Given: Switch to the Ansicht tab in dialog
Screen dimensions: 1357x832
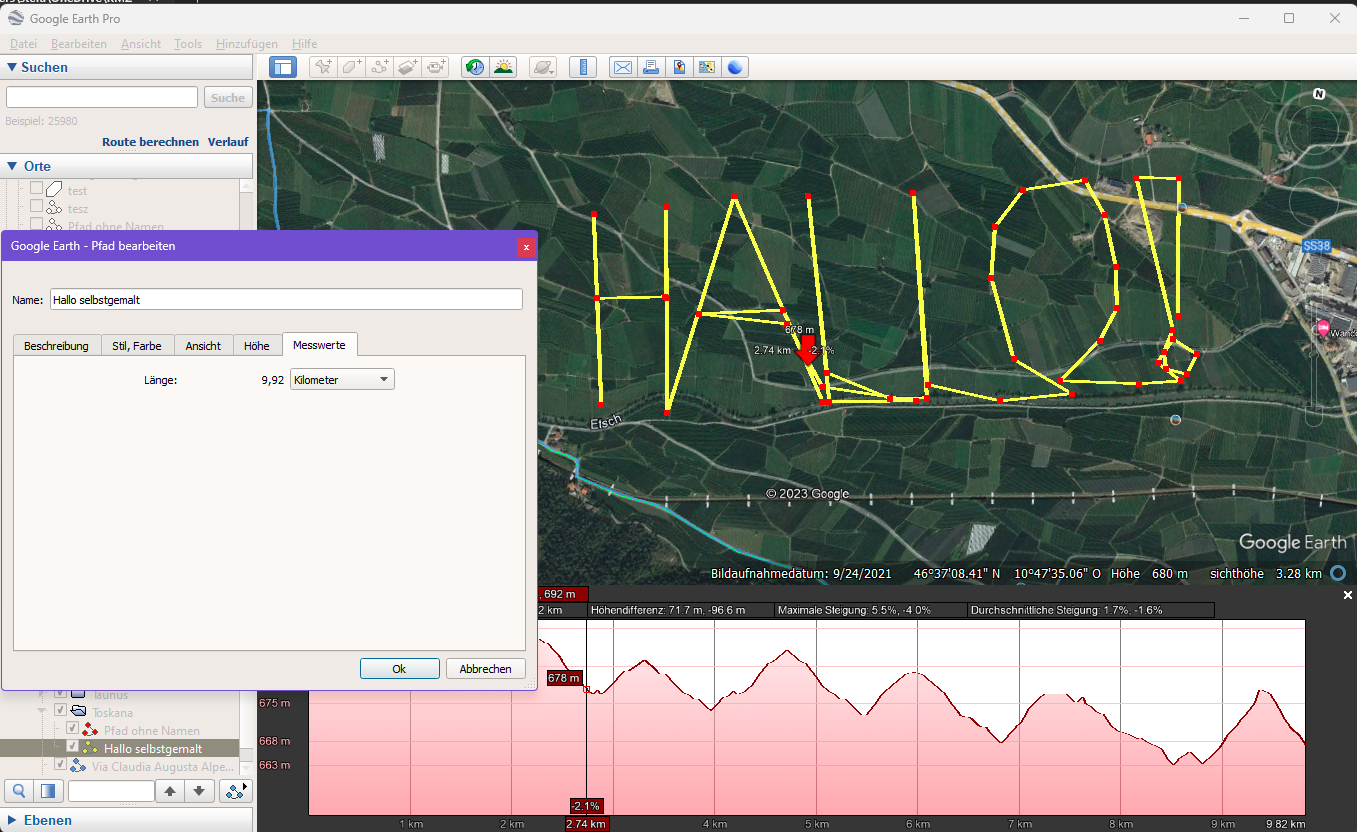Looking at the screenshot, I should (x=203, y=345).
